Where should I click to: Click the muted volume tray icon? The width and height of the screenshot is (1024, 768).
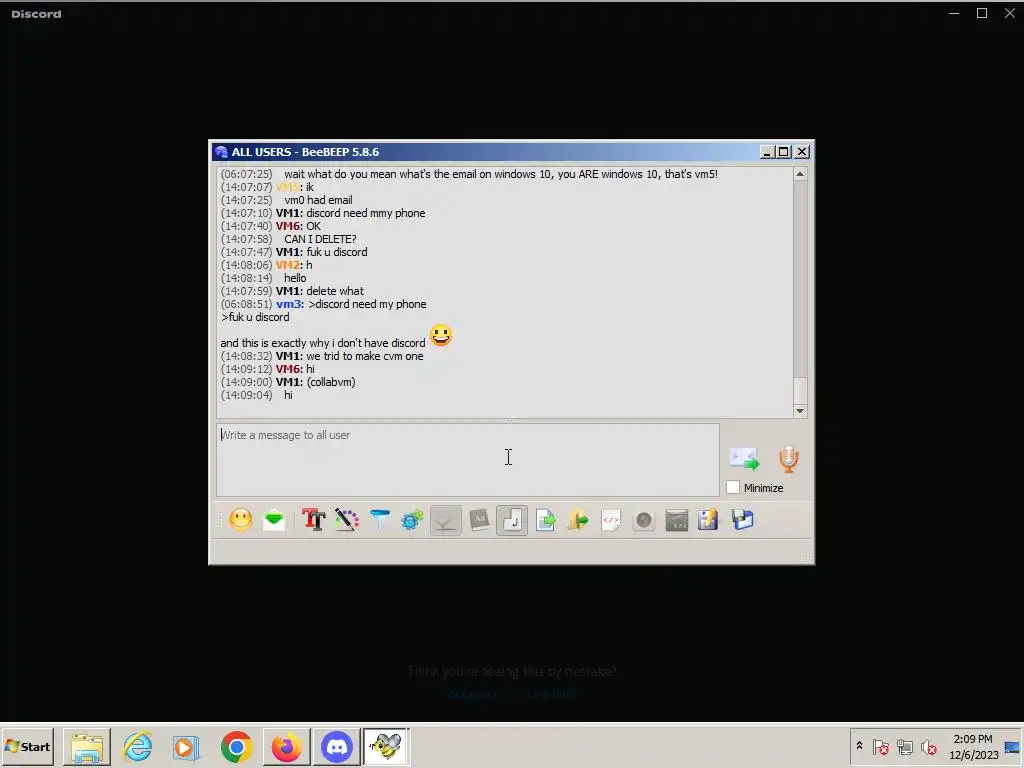click(x=928, y=746)
